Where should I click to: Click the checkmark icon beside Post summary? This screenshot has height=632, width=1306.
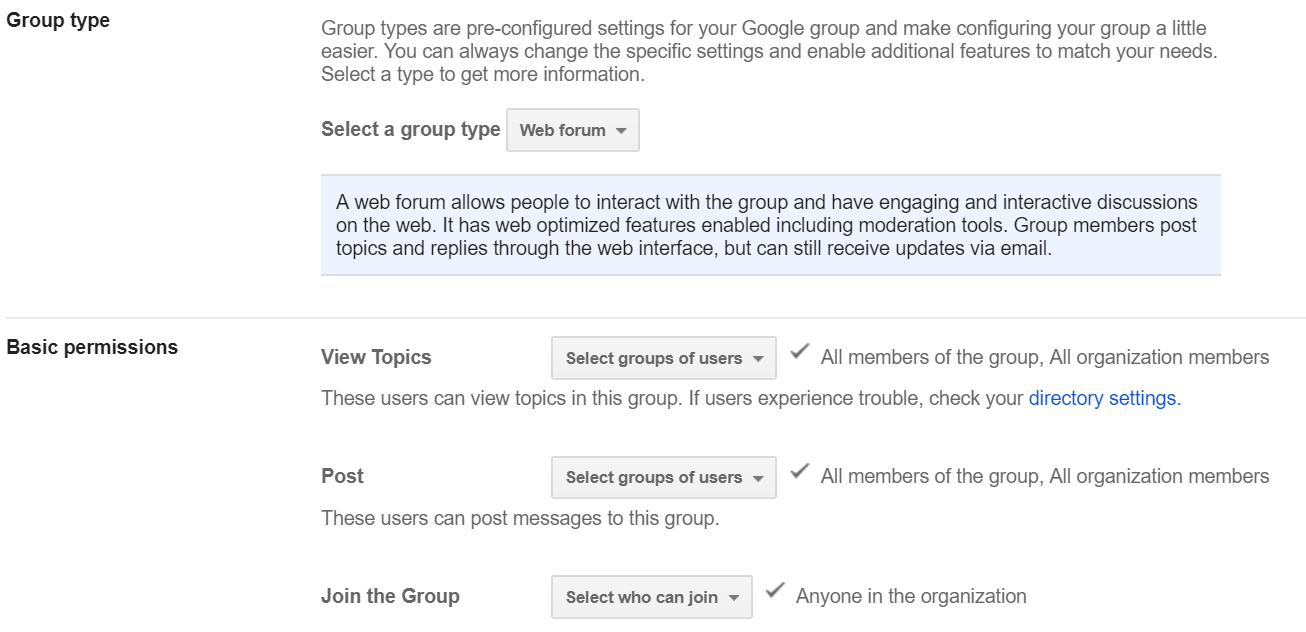[x=799, y=472]
